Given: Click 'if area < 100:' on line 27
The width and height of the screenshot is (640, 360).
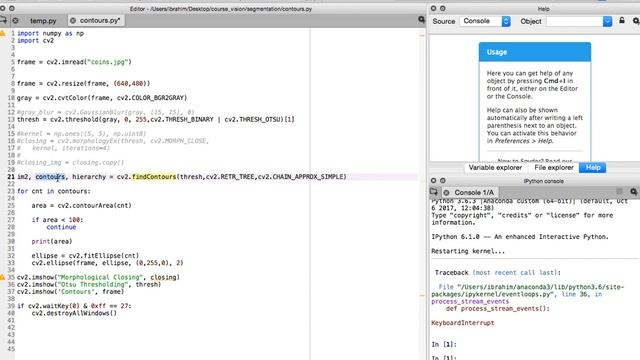Looking at the screenshot, I should tap(58, 220).
